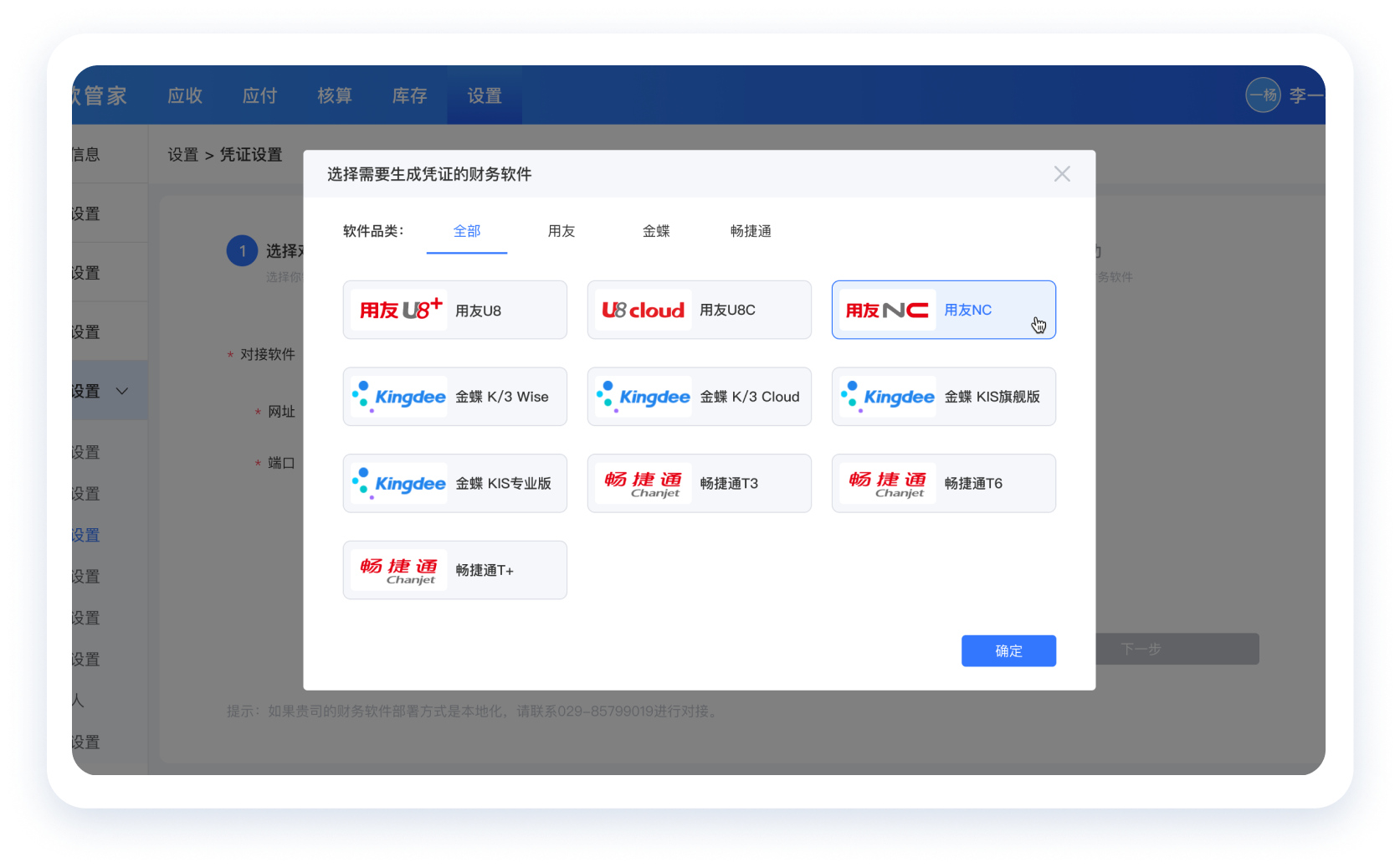Confirm selection with the 确定 button

click(x=1008, y=650)
